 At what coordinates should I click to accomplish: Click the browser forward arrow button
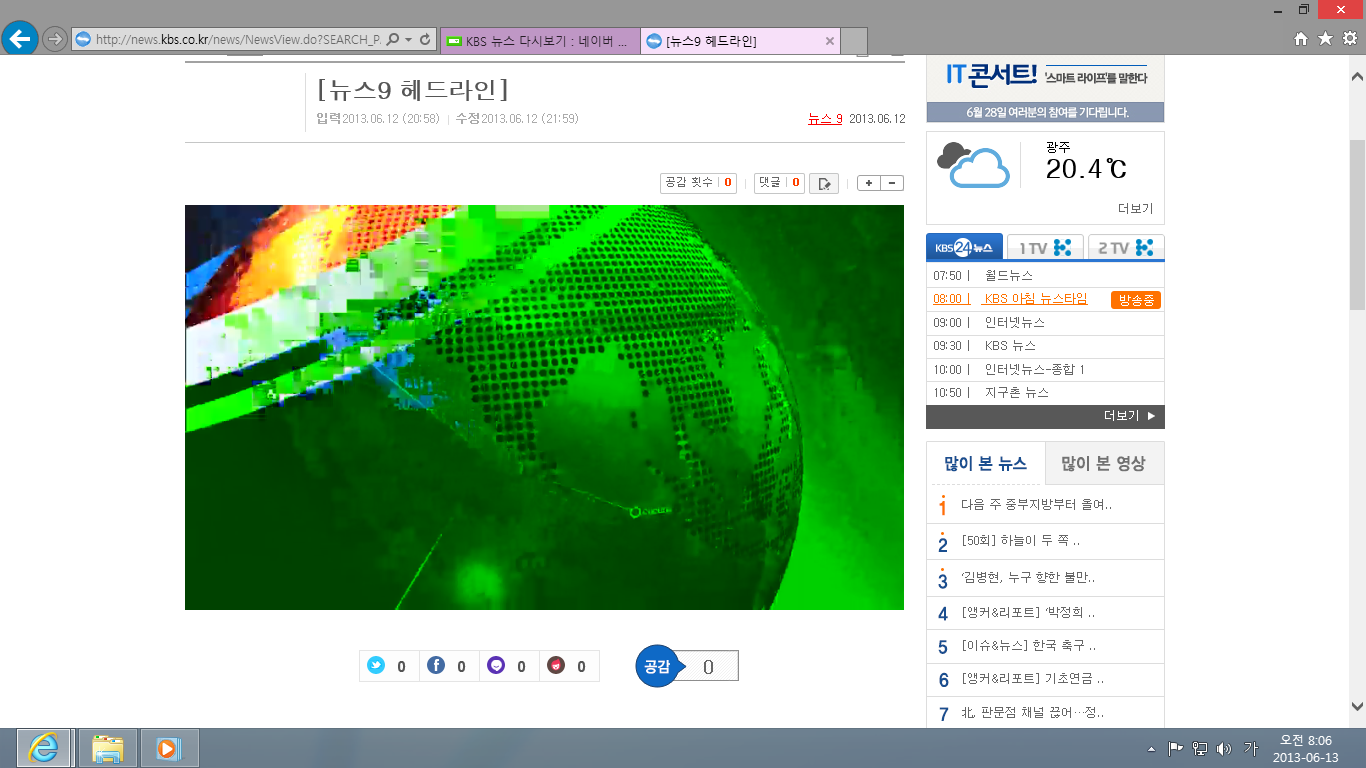[x=55, y=40]
